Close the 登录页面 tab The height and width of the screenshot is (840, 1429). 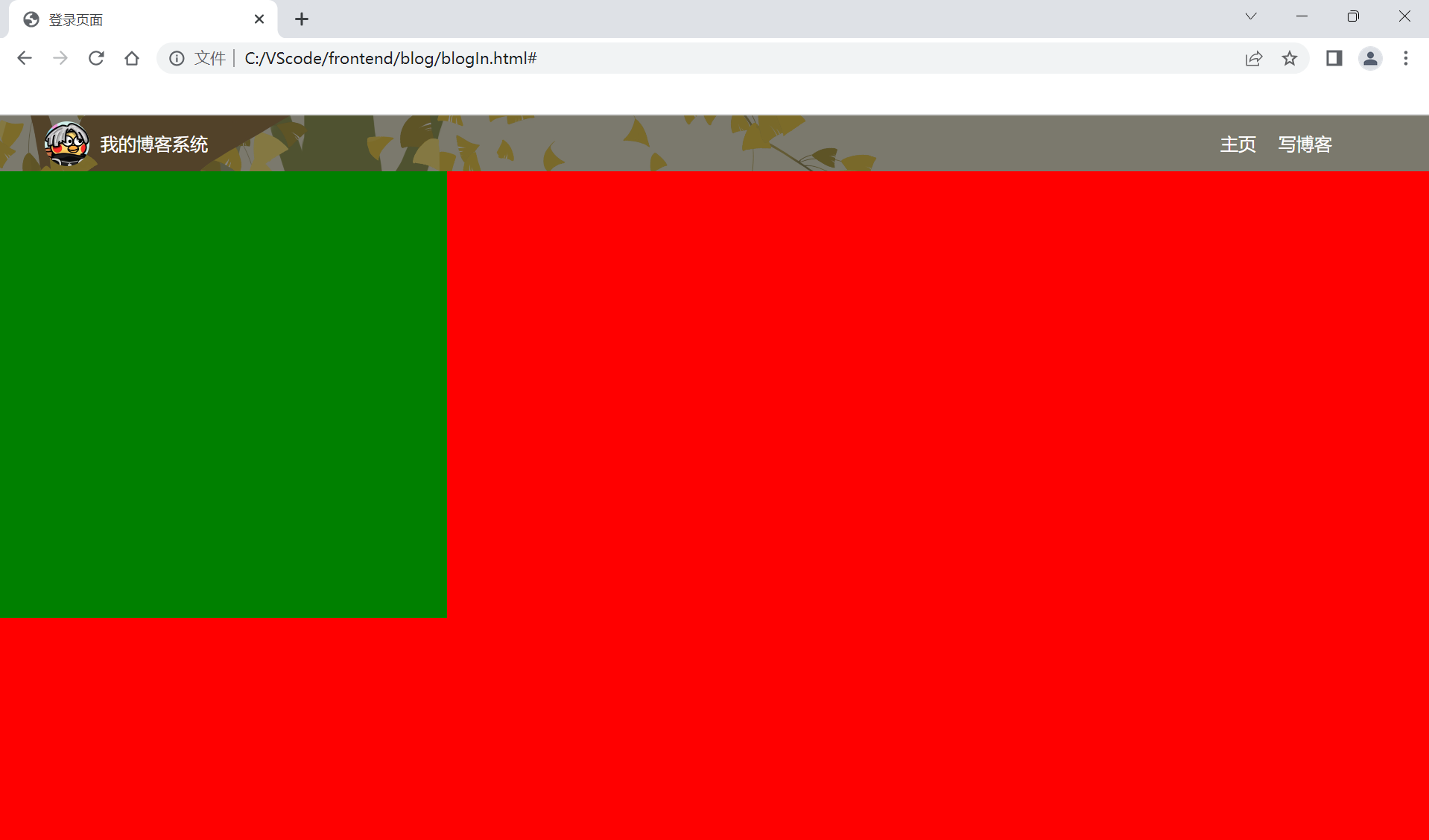[x=259, y=19]
